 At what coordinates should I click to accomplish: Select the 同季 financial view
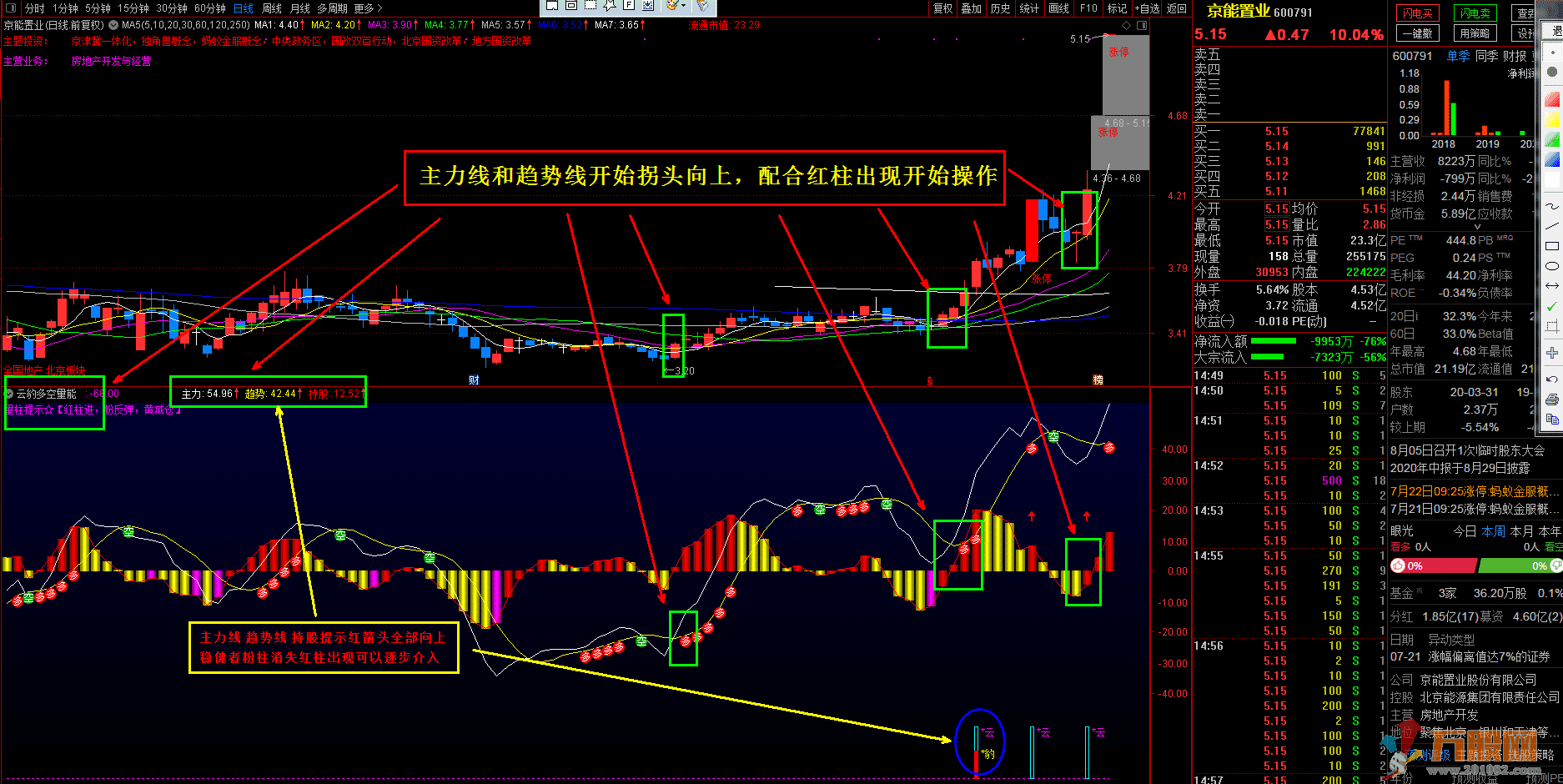[x=1487, y=56]
